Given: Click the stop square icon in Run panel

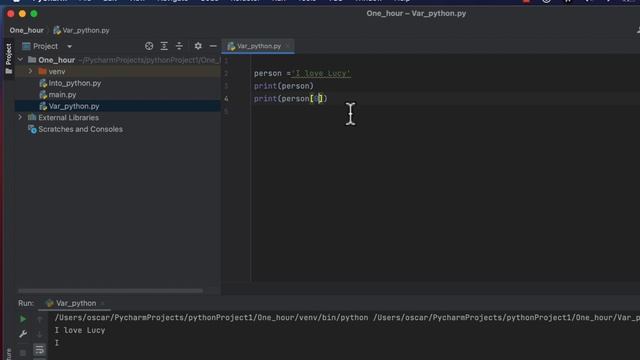Looking at the screenshot, I should (x=23, y=352).
